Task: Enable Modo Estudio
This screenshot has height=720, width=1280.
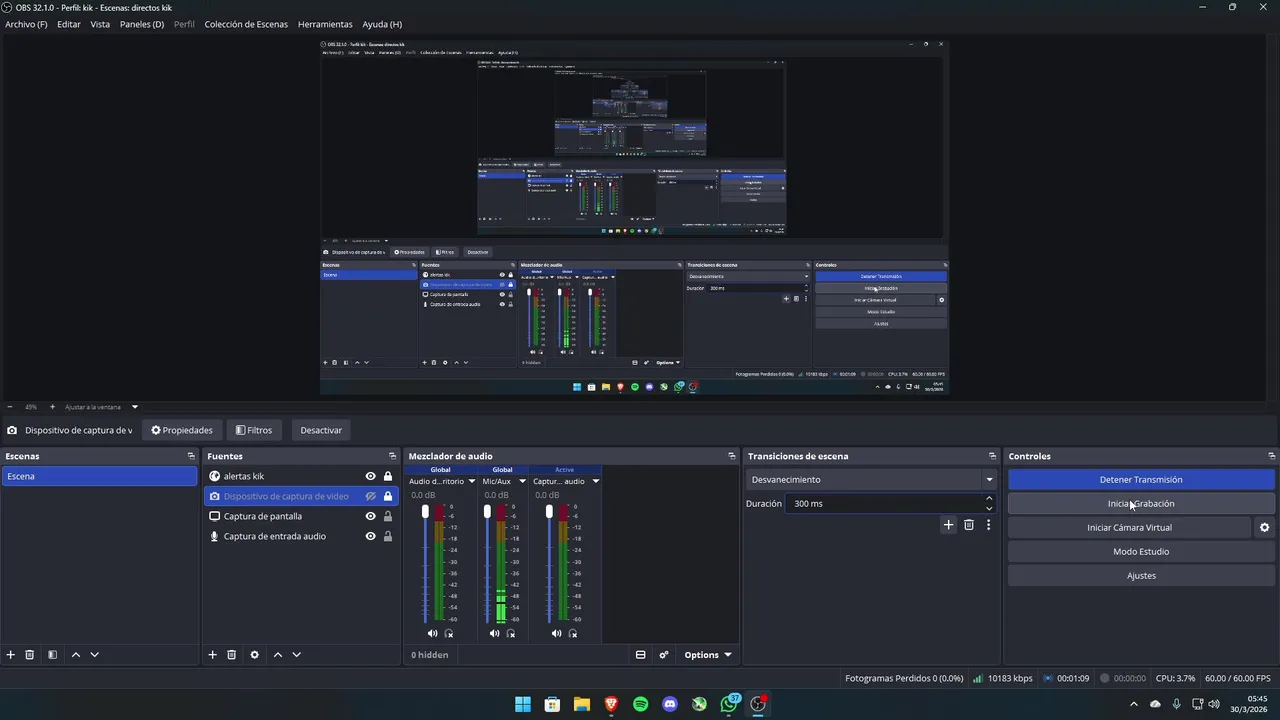Action: (1141, 552)
